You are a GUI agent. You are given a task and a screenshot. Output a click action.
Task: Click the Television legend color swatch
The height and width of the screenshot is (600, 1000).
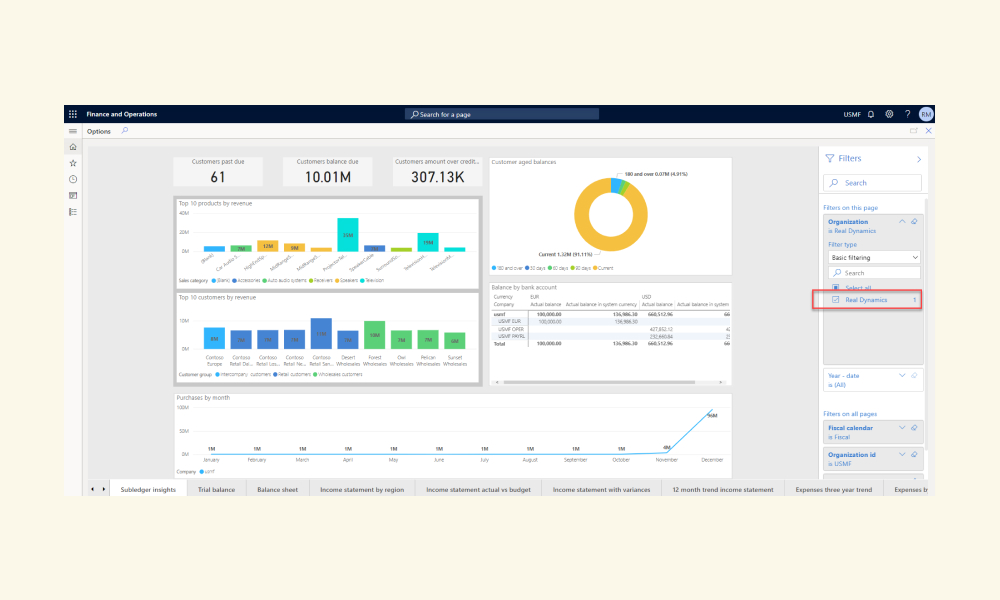(x=362, y=281)
